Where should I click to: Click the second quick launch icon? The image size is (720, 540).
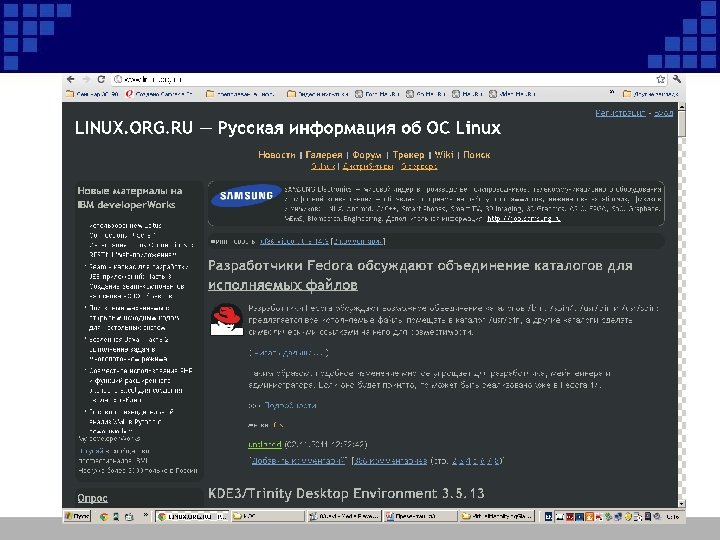pyautogui.click(x=116, y=517)
